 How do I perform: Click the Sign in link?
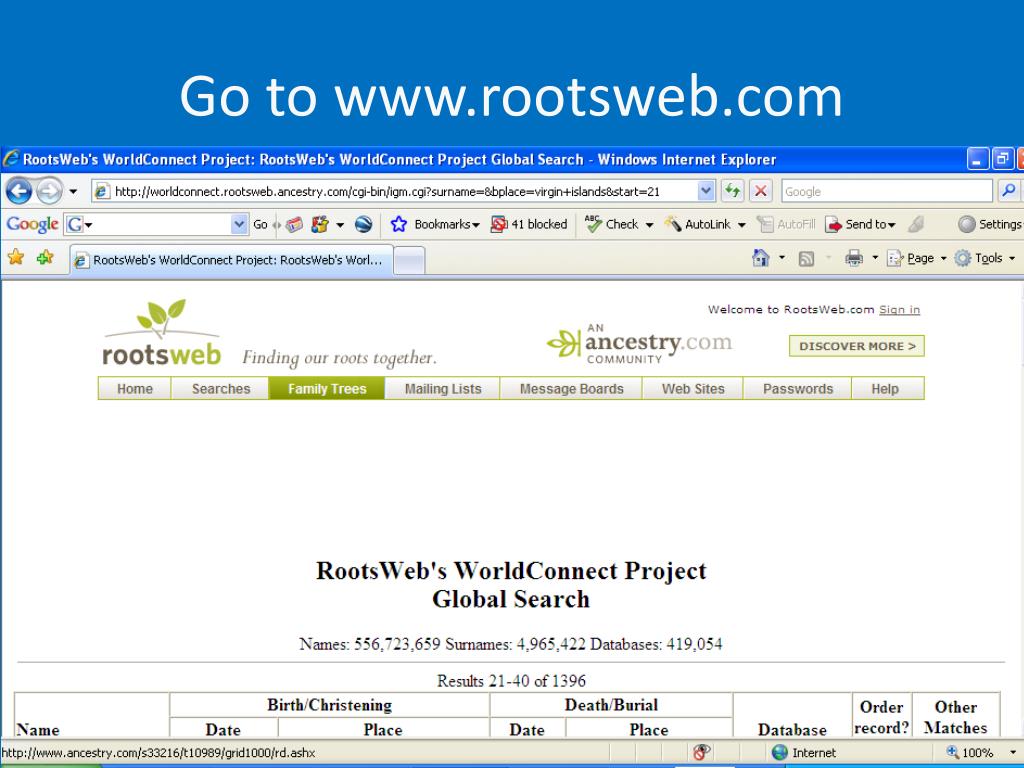click(x=899, y=310)
